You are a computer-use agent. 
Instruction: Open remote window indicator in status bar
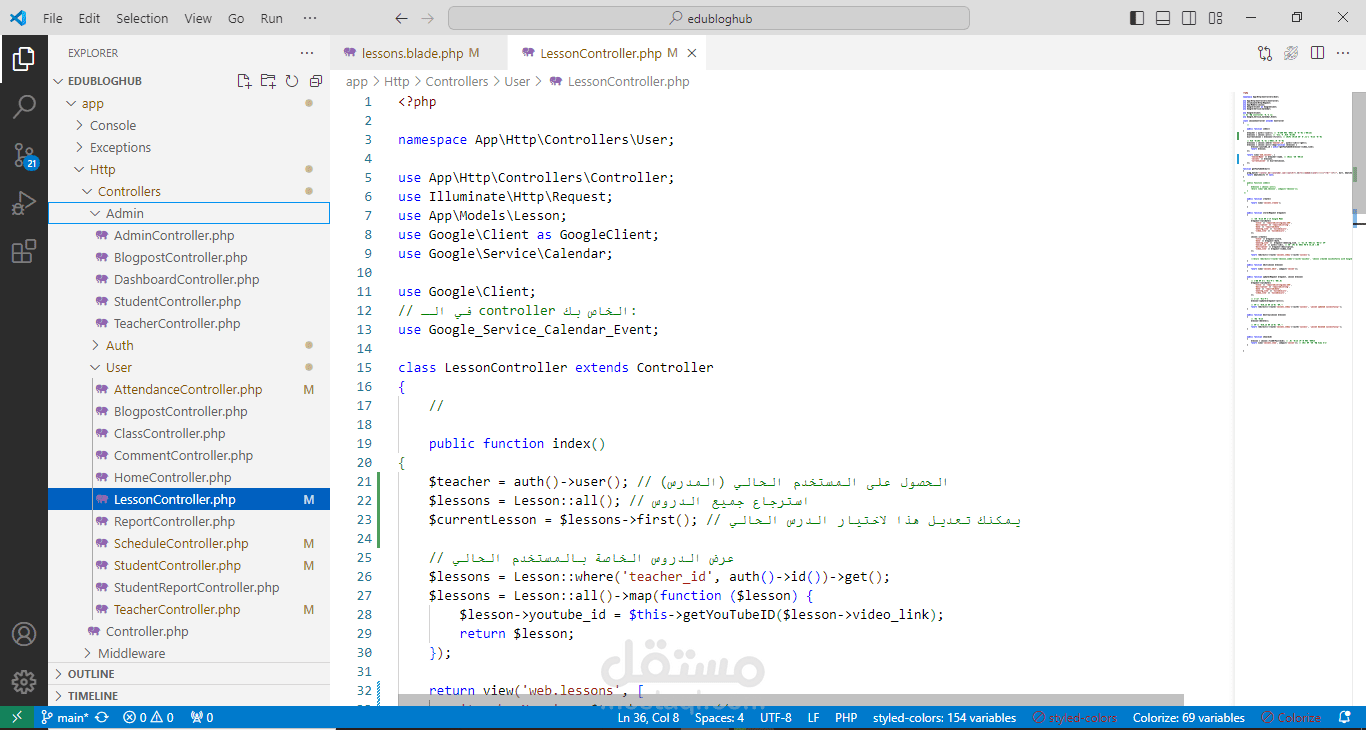17,718
